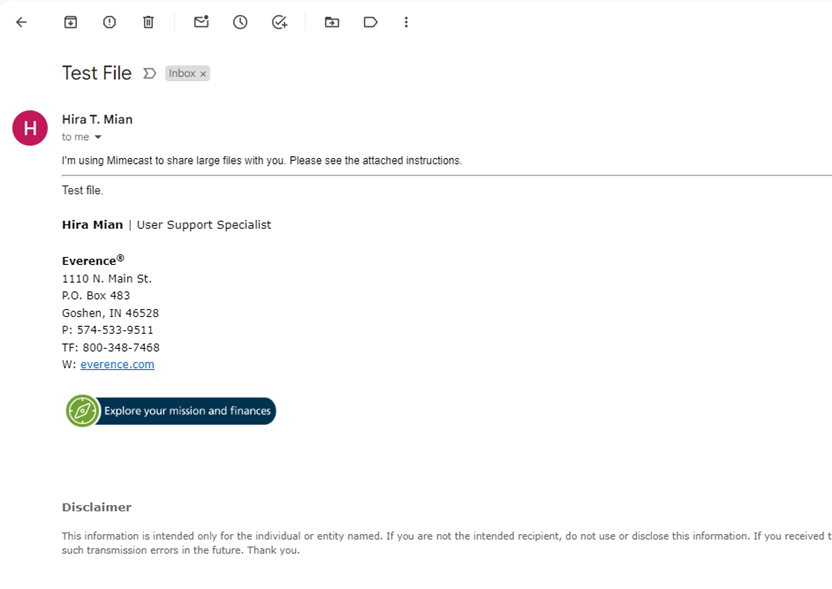The height and width of the screenshot is (589, 832).
Task: Select the Inbox label tag
Action: coord(183,73)
